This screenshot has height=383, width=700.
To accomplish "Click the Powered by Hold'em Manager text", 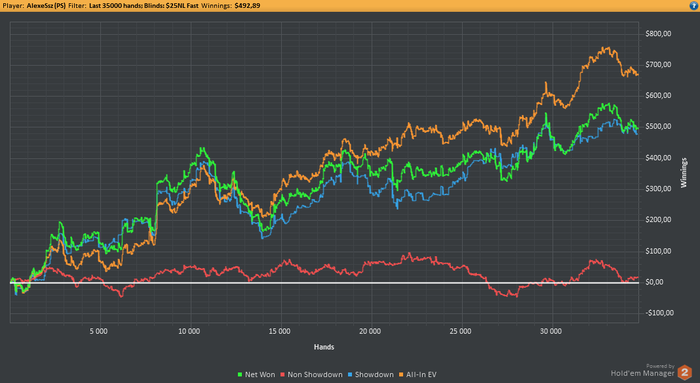I will click(643, 371).
